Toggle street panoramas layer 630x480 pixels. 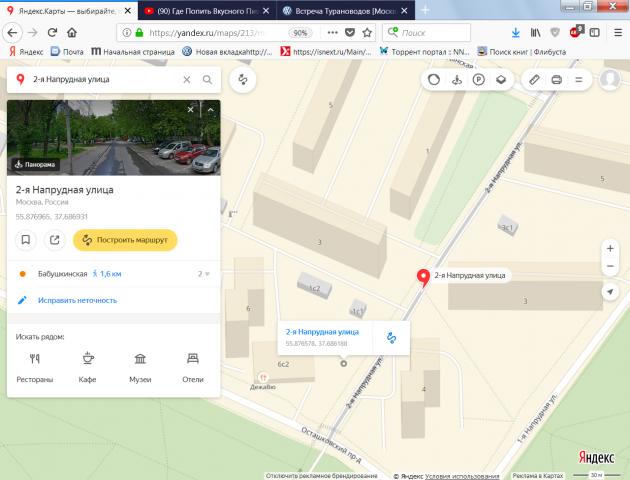coord(456,80)
